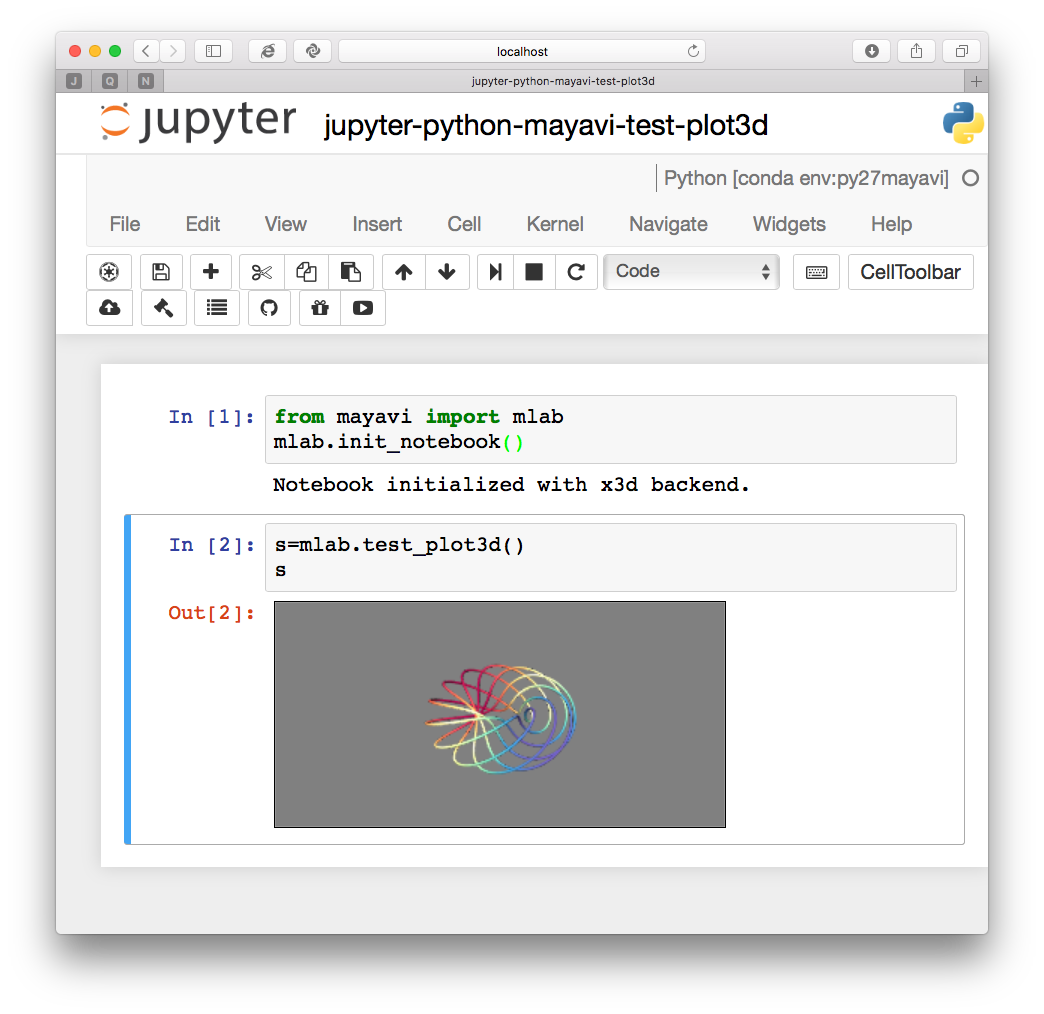Click the localhost address bar
The width and height of the screenshot is (1044, 1014).
pos(522,51)
